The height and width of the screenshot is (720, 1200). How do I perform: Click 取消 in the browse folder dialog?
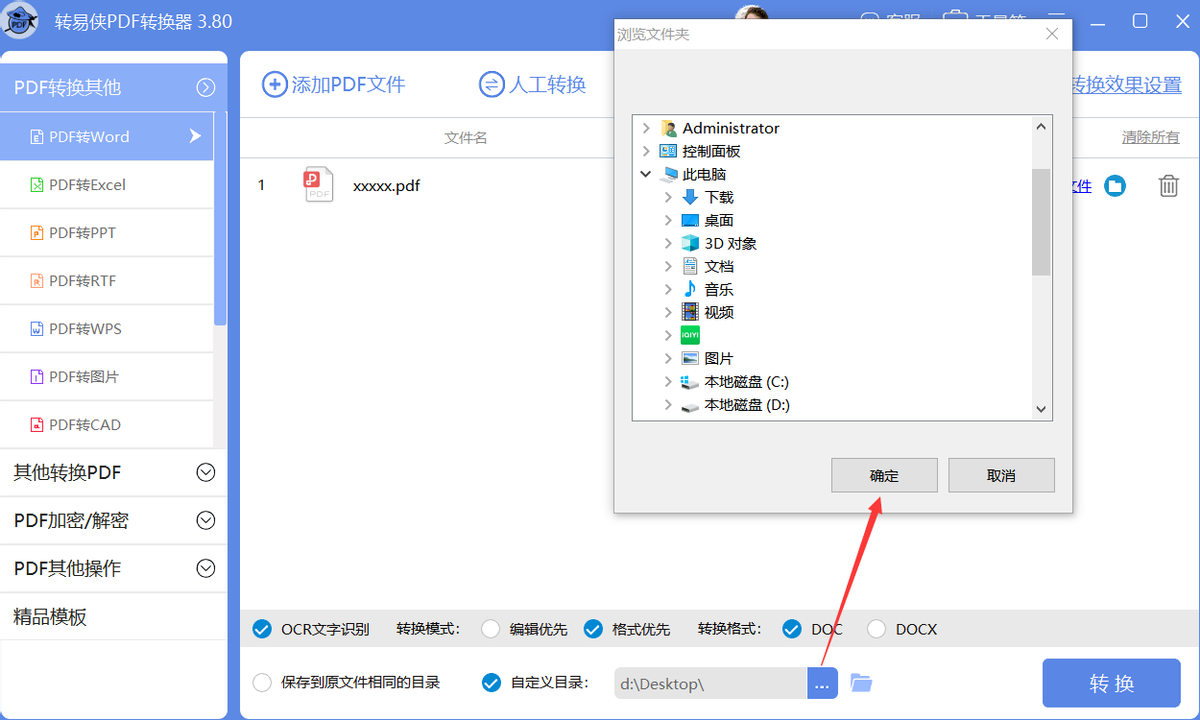(1001, 476)
